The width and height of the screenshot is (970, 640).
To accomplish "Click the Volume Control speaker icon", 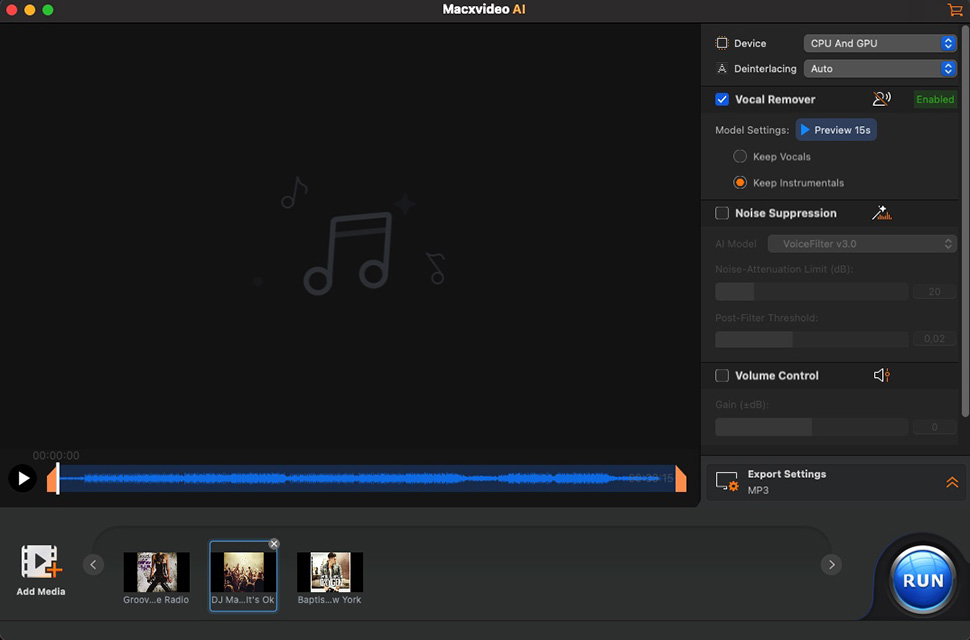I will [882, 375].
